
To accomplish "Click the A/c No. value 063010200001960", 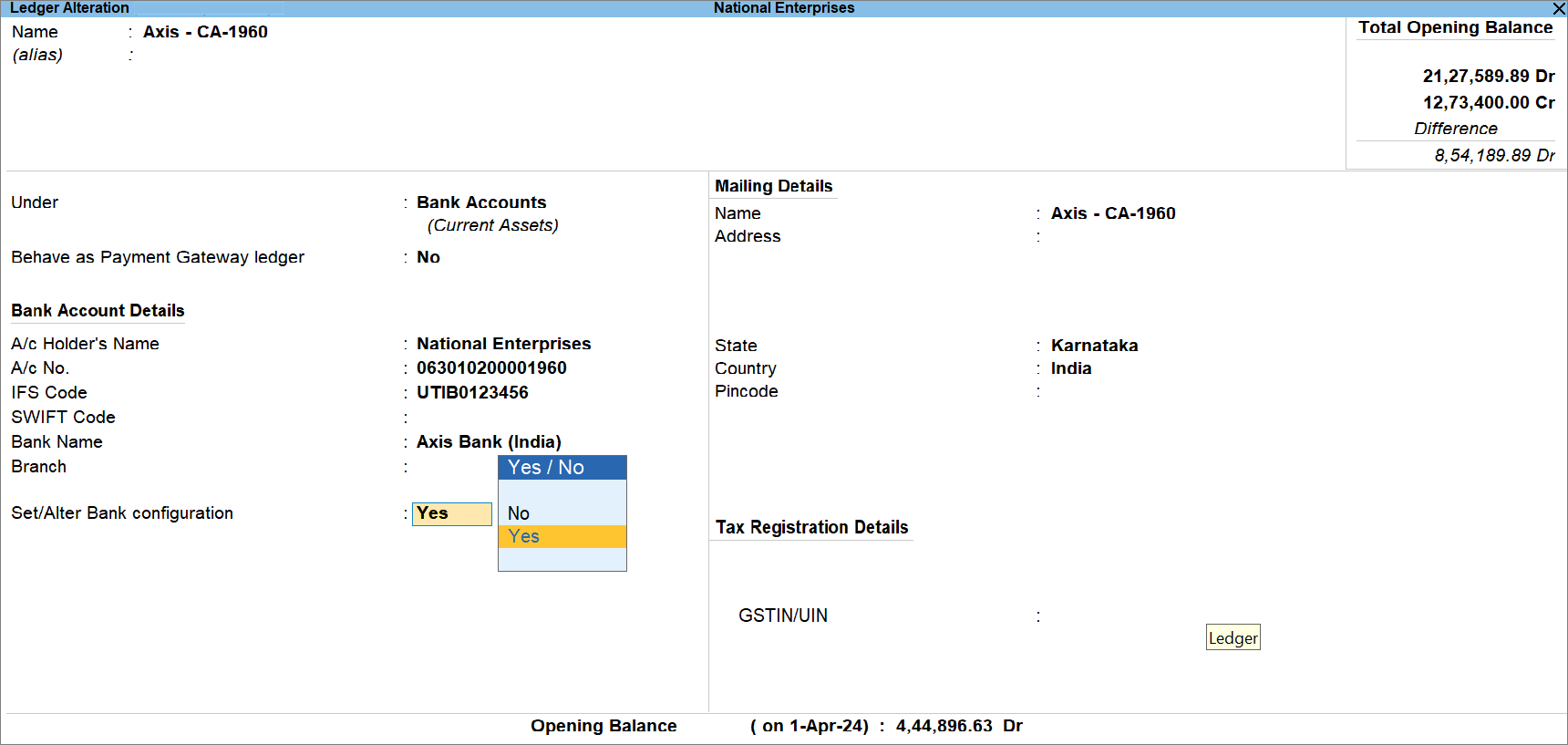I will coord(491,368).
